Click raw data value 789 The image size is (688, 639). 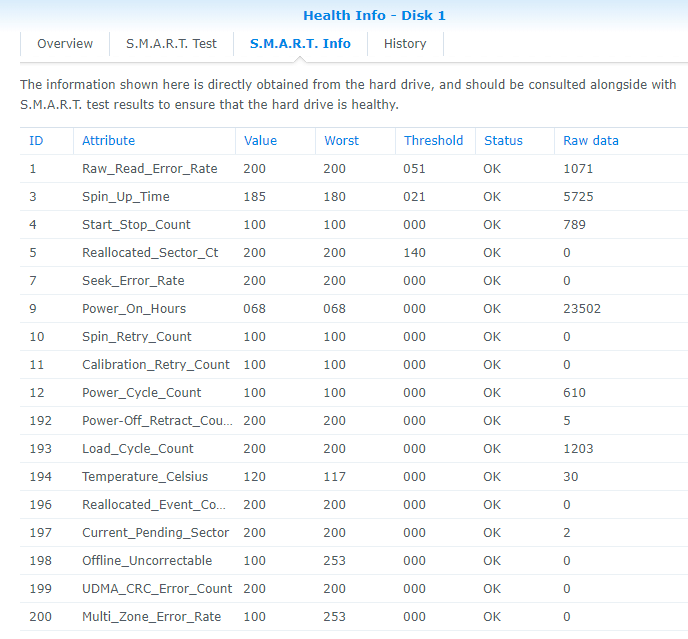[574, 225]
